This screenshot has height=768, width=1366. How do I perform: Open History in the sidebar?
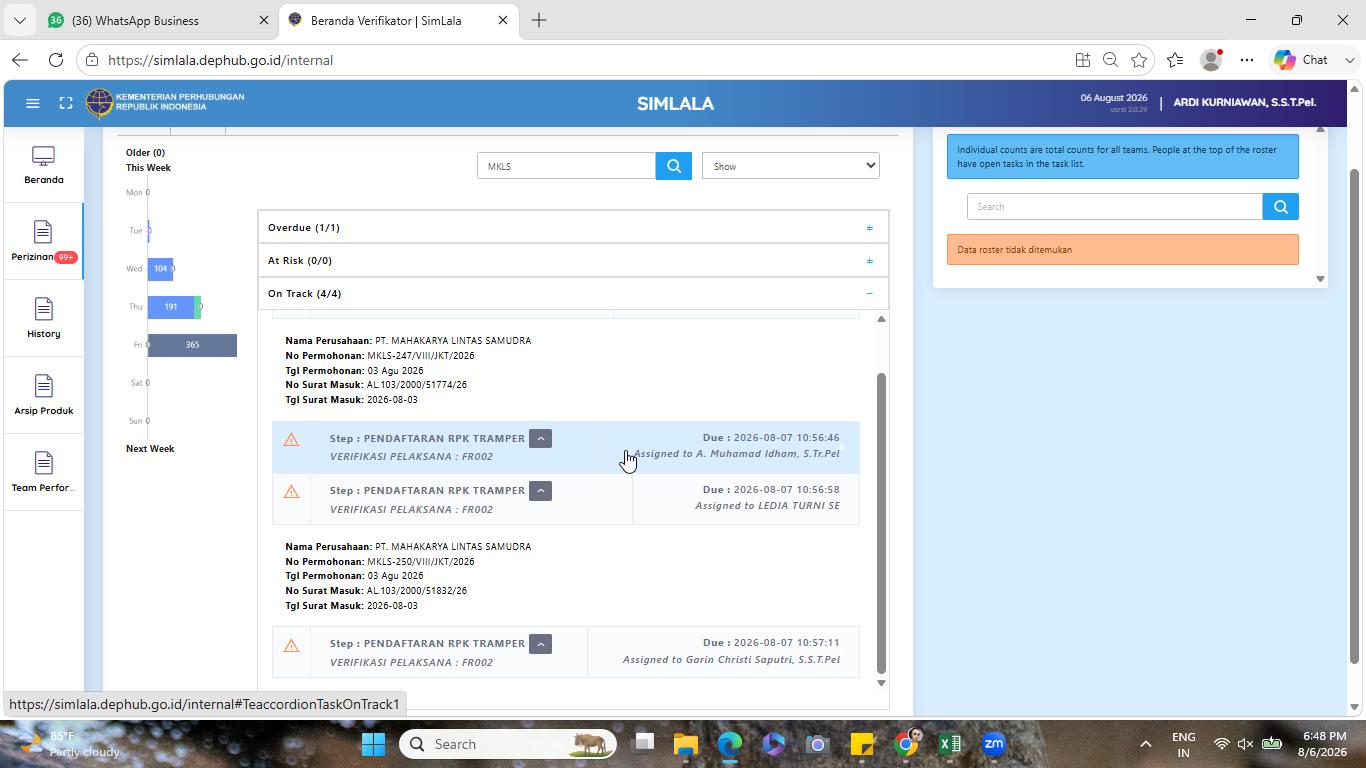point(43,318)
